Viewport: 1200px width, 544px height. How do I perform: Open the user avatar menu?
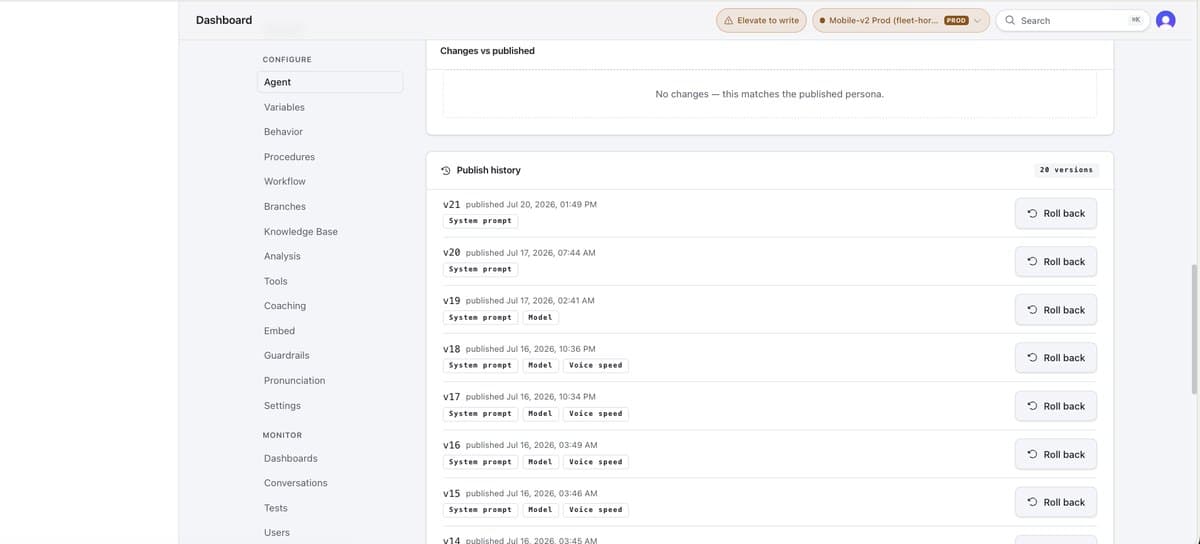click(1165, 20)
